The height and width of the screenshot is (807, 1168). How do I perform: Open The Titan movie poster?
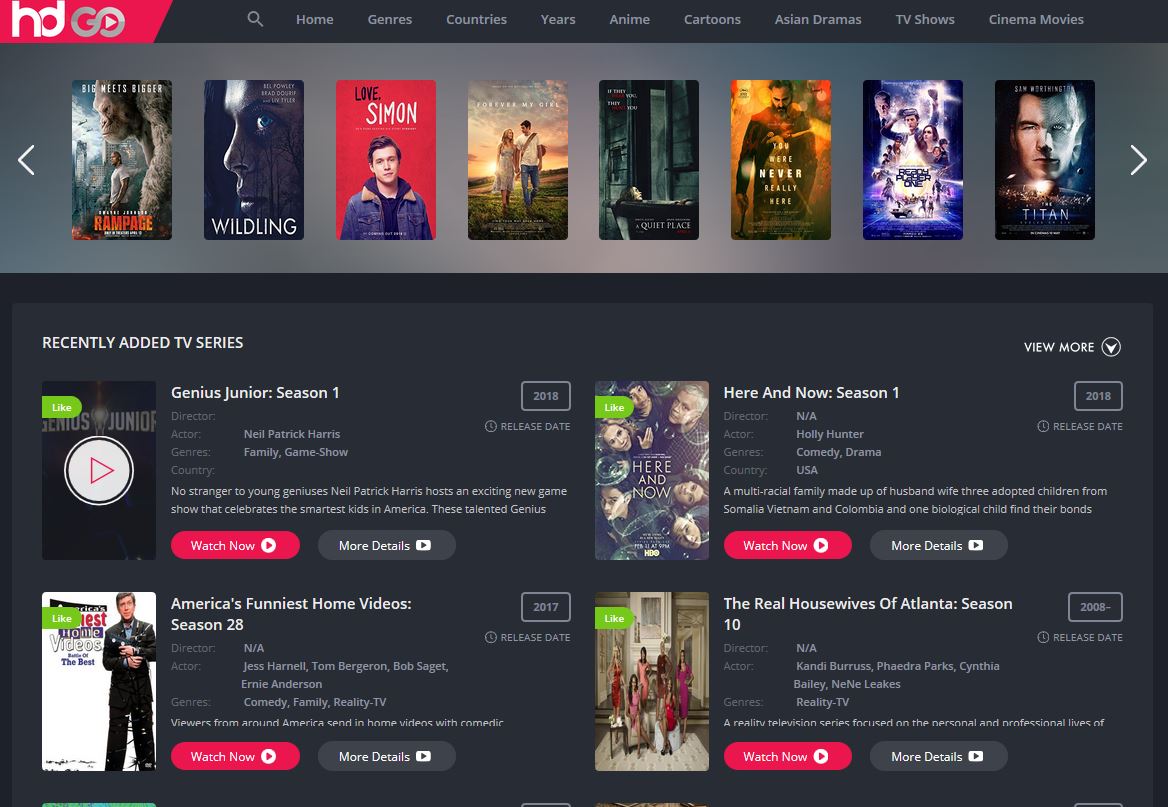pyautogui.click(x=1045, y=160)
